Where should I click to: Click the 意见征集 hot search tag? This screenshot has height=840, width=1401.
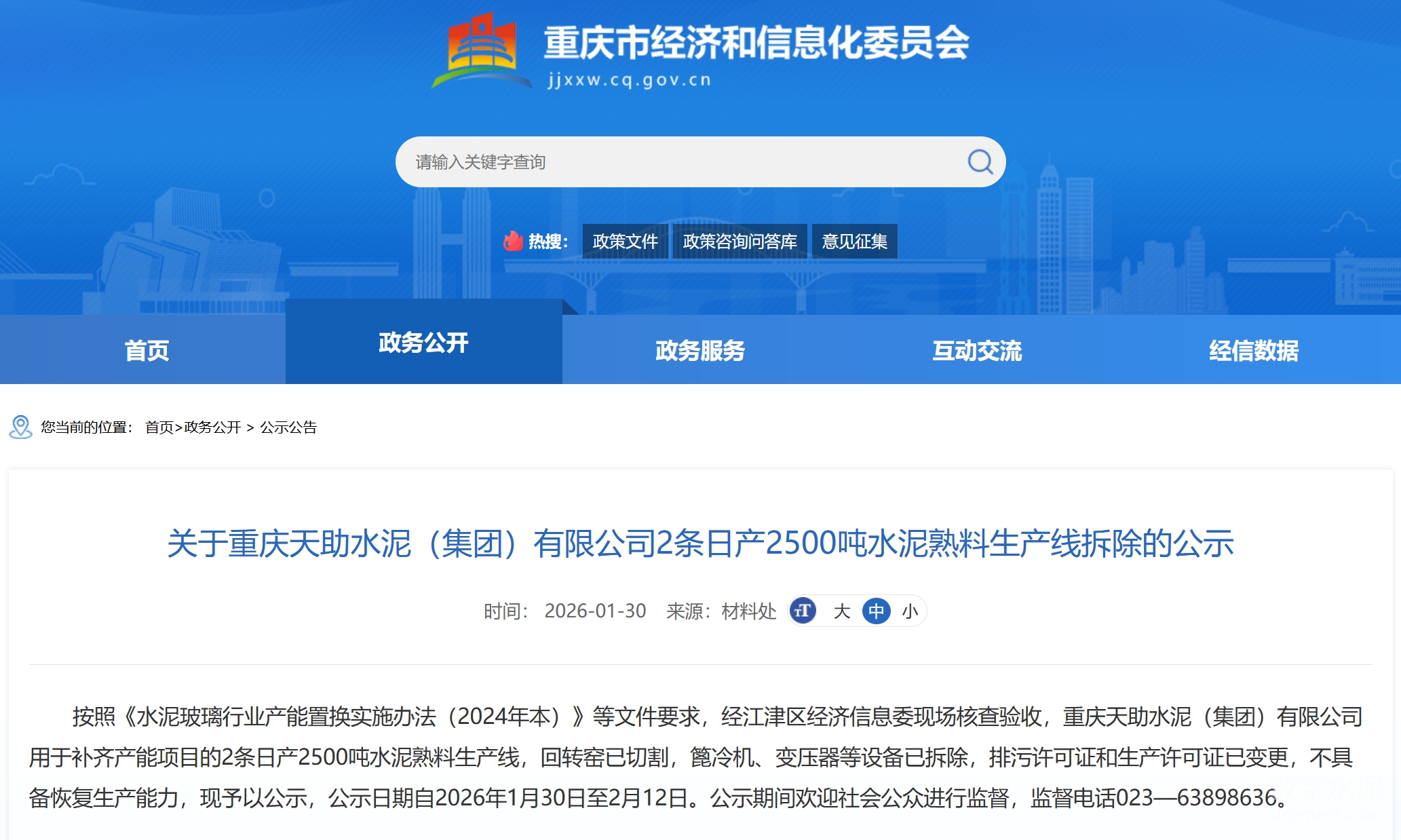click(x=854, y=242)
